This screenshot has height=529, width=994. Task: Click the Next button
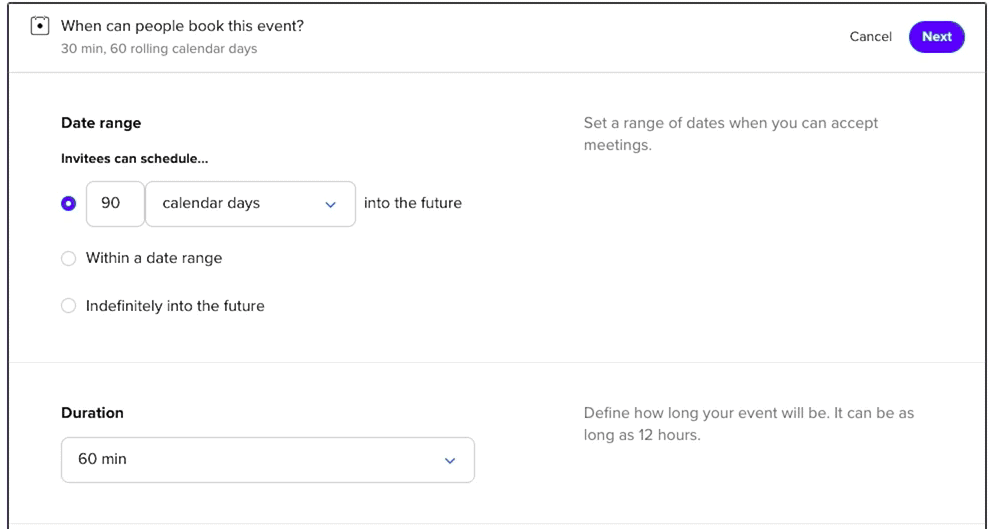pyautogui.click(x=936, y=37)
